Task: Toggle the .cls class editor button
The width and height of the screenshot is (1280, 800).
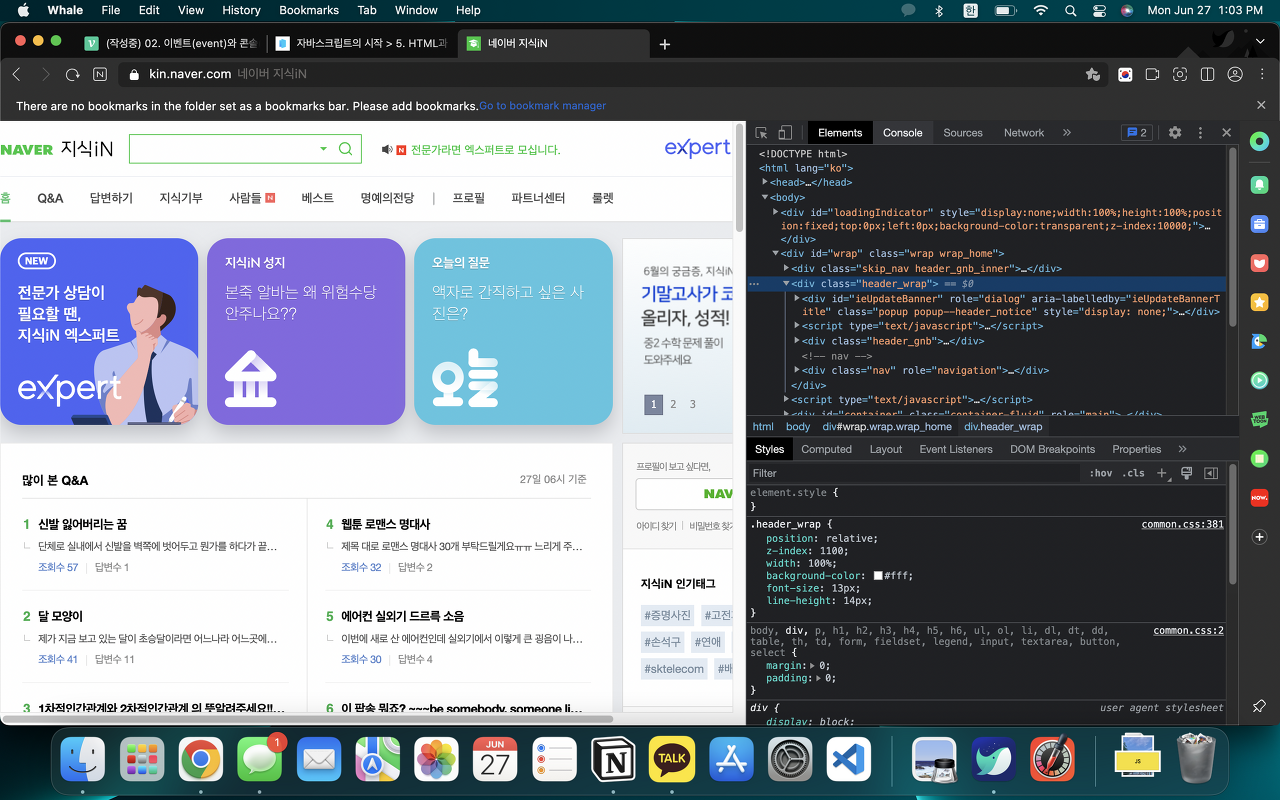Action: coord(1133,473)
